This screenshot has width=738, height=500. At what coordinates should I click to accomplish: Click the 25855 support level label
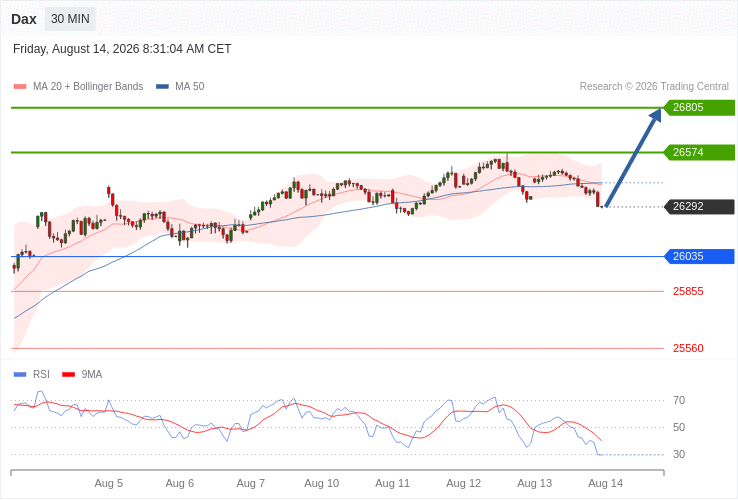(x=688, y=291)
